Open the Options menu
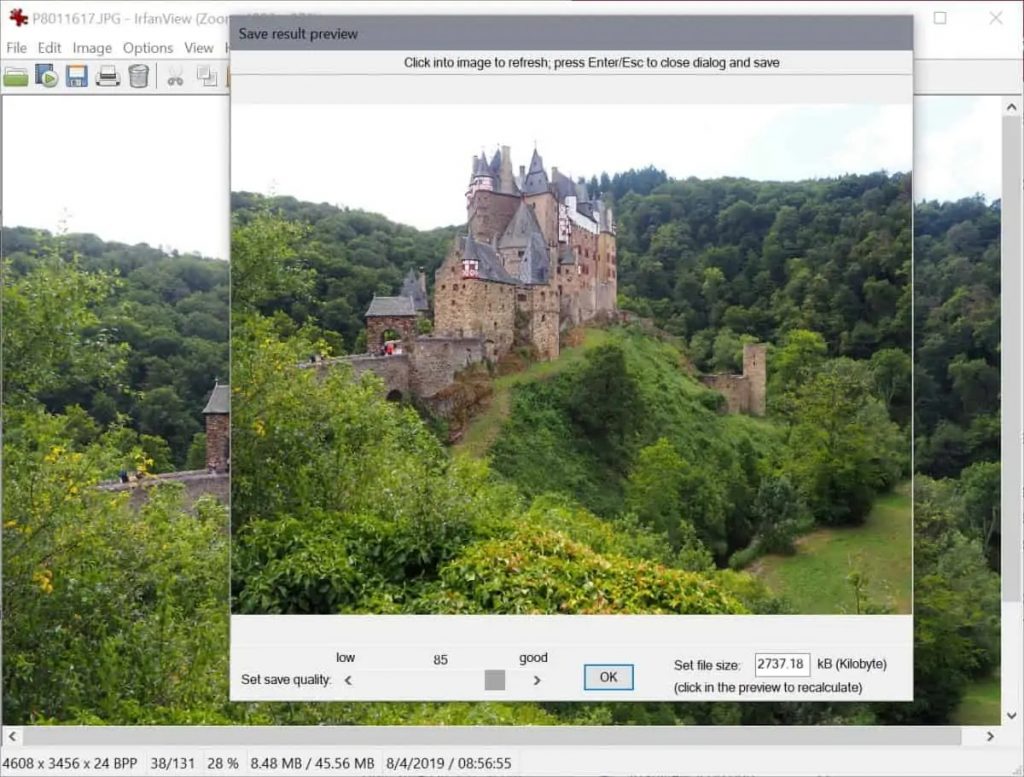Screen dimensions: 1024x777 pyautogui.click(x=148, y=48)
